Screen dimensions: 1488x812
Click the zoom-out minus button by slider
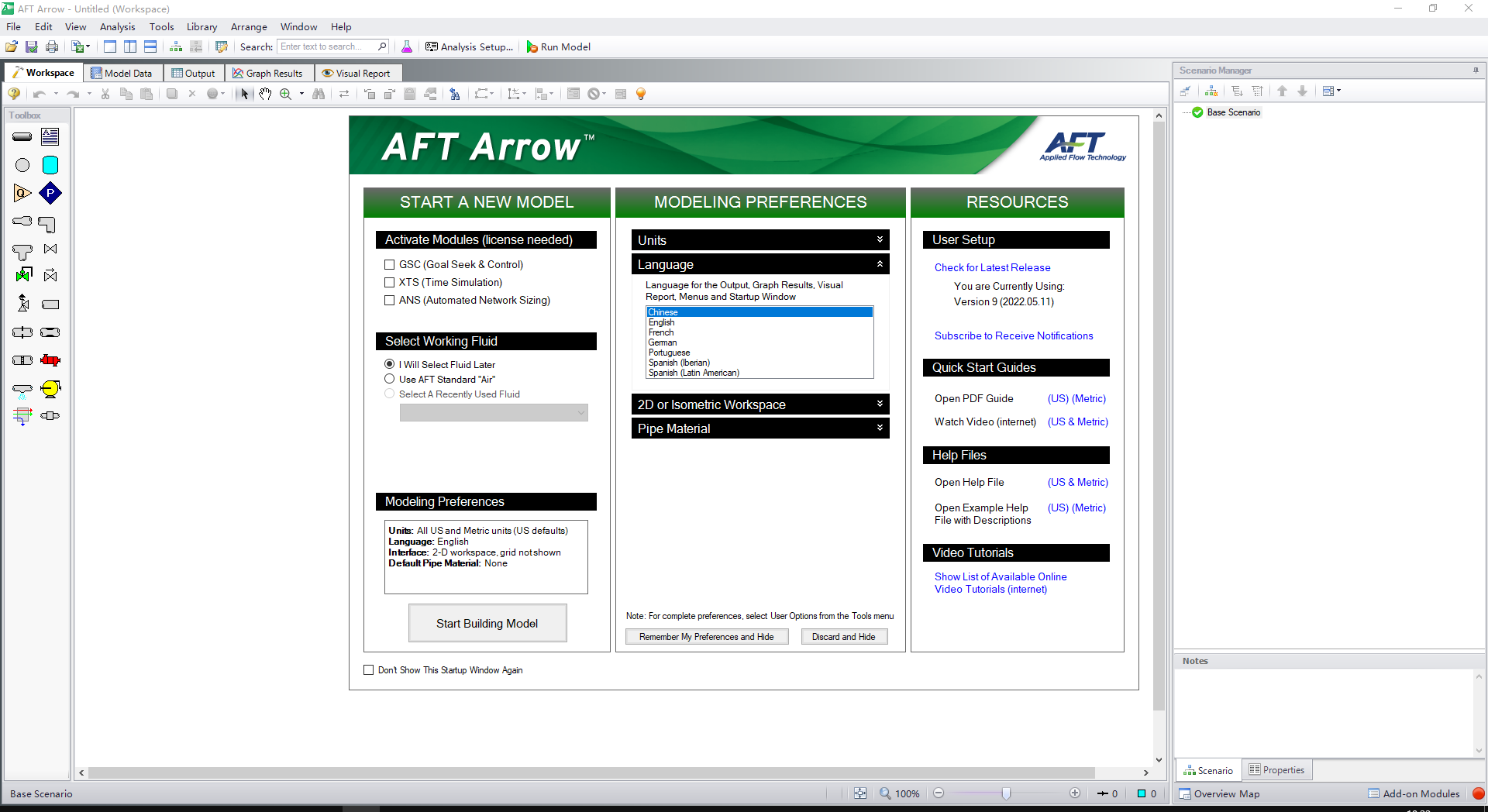click(x=939, y=793)
